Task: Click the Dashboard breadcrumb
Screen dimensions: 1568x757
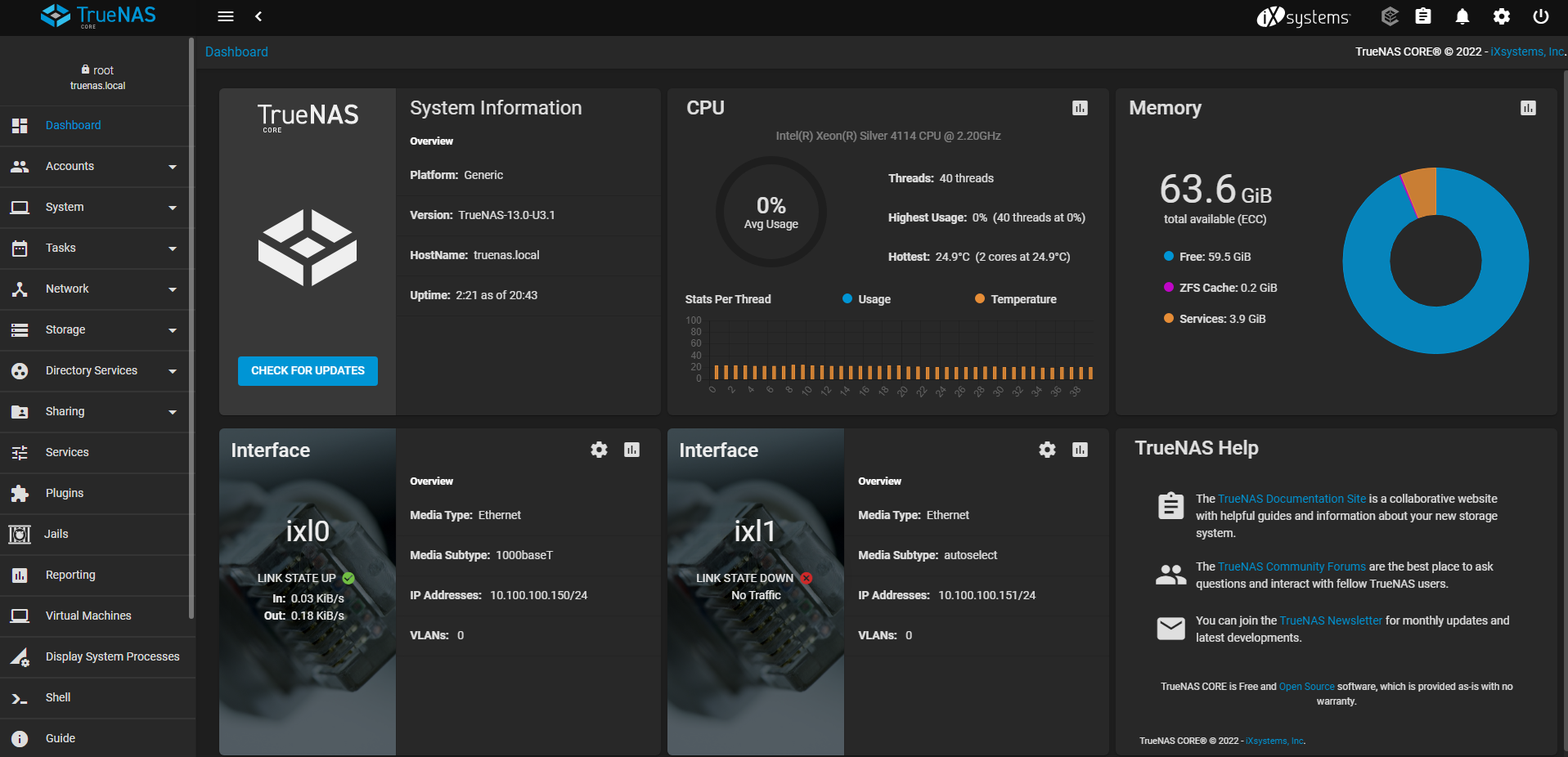Action: click(x=236, y=52)
